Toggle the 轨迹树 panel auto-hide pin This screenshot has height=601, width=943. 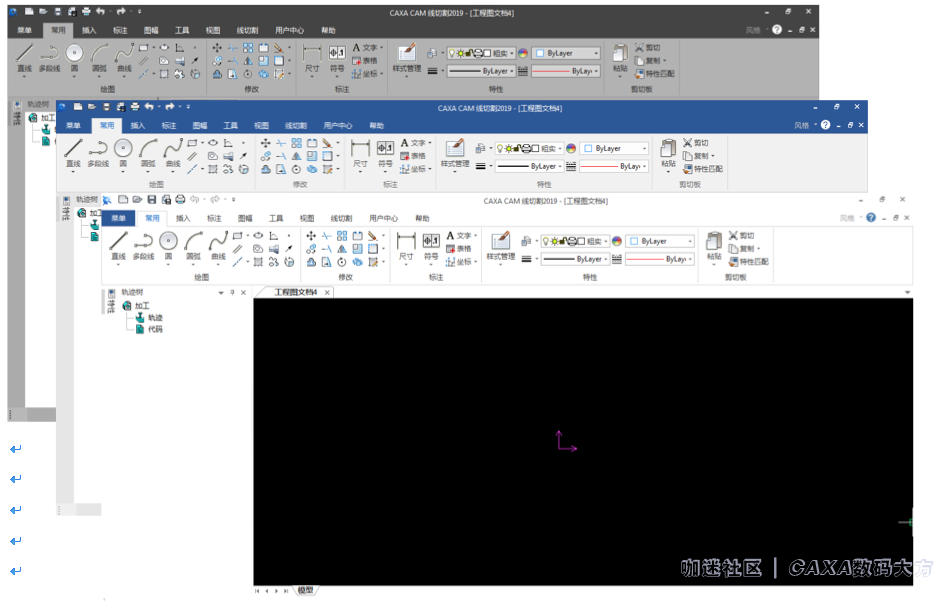[x=232, y=293]
